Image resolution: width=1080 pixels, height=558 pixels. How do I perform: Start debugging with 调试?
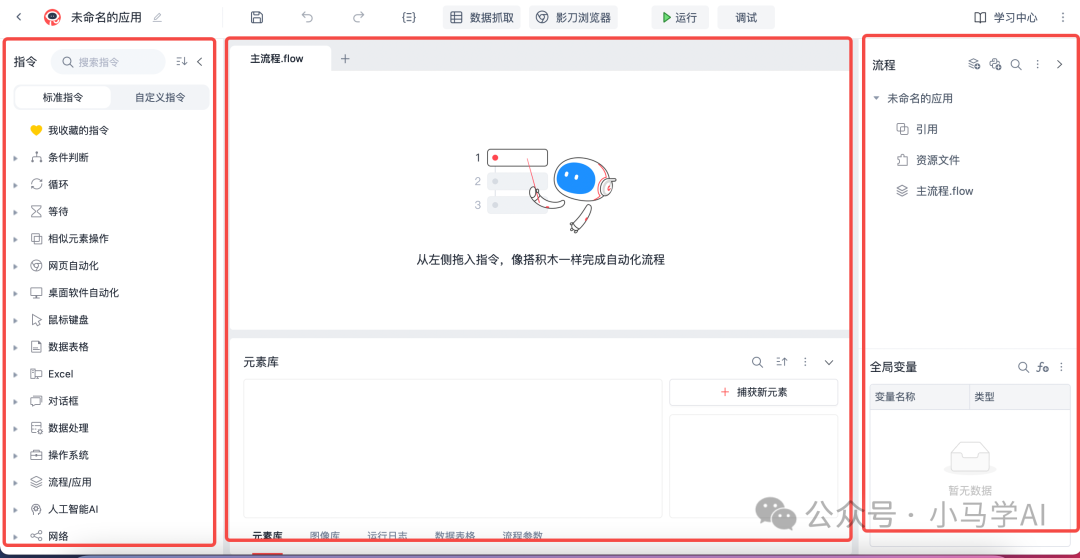tap(746, 17)
